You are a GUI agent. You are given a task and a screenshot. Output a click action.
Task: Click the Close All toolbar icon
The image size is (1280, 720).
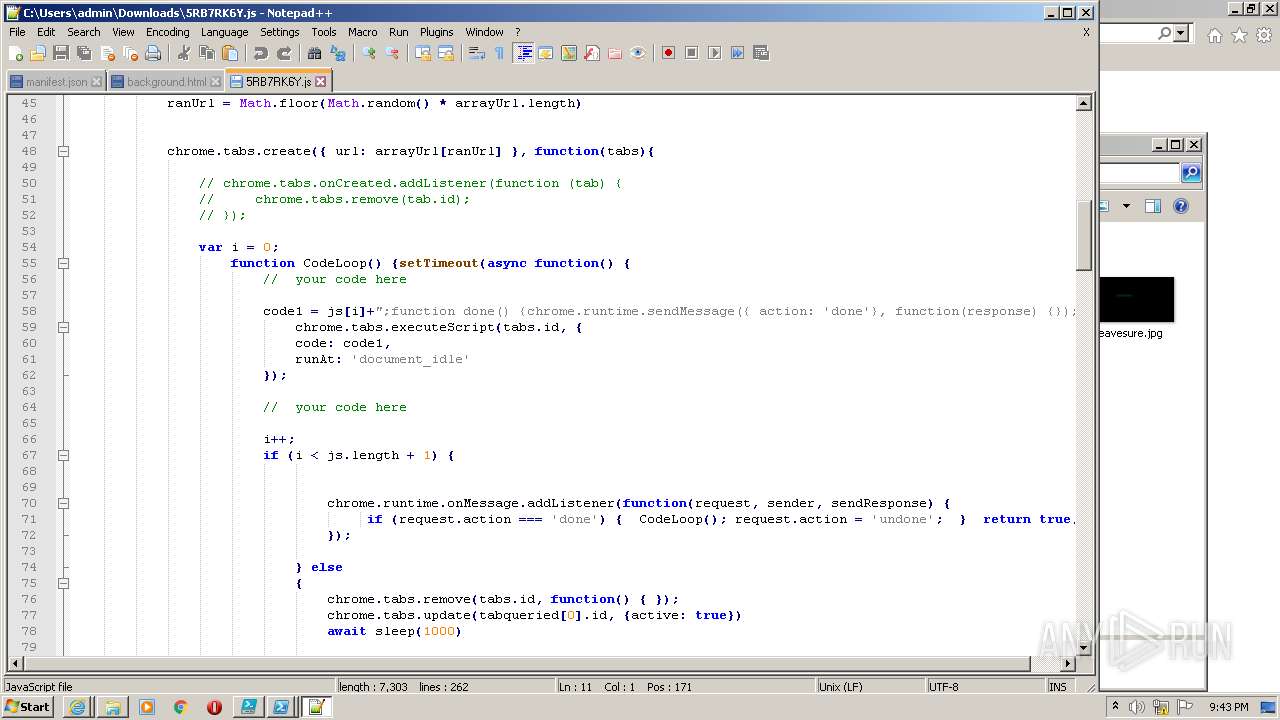point(130,53)
